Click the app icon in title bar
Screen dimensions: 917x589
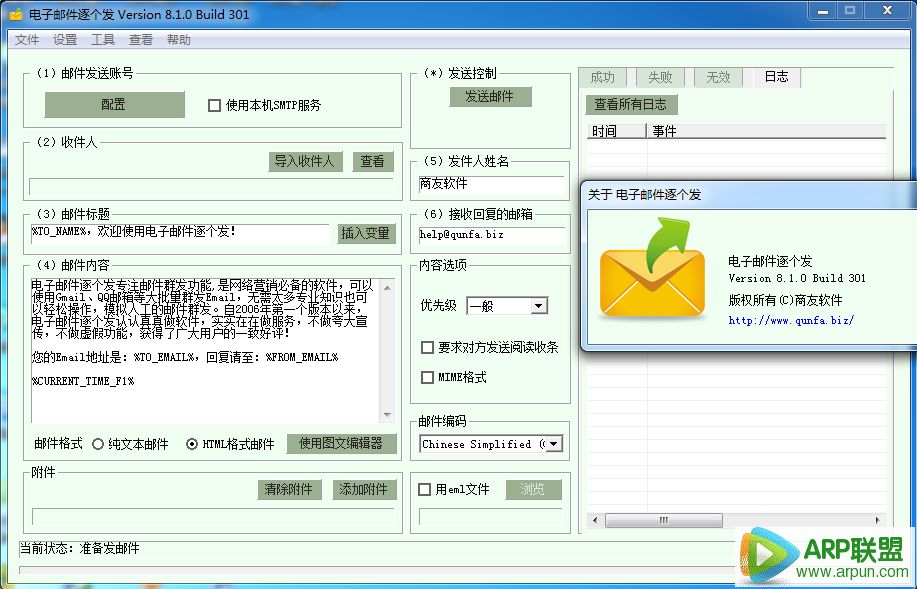pyautogui.click(x=16, y=14)
